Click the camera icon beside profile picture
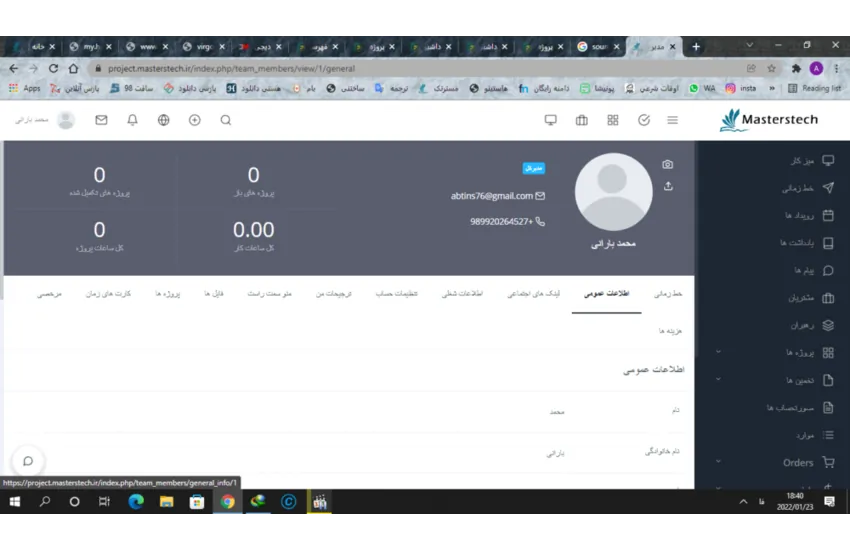 click(668, 165)
